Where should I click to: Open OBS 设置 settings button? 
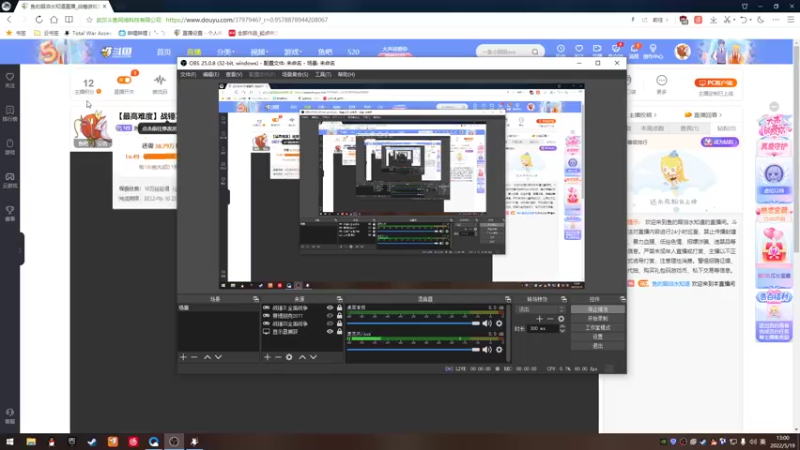(597, 337)
